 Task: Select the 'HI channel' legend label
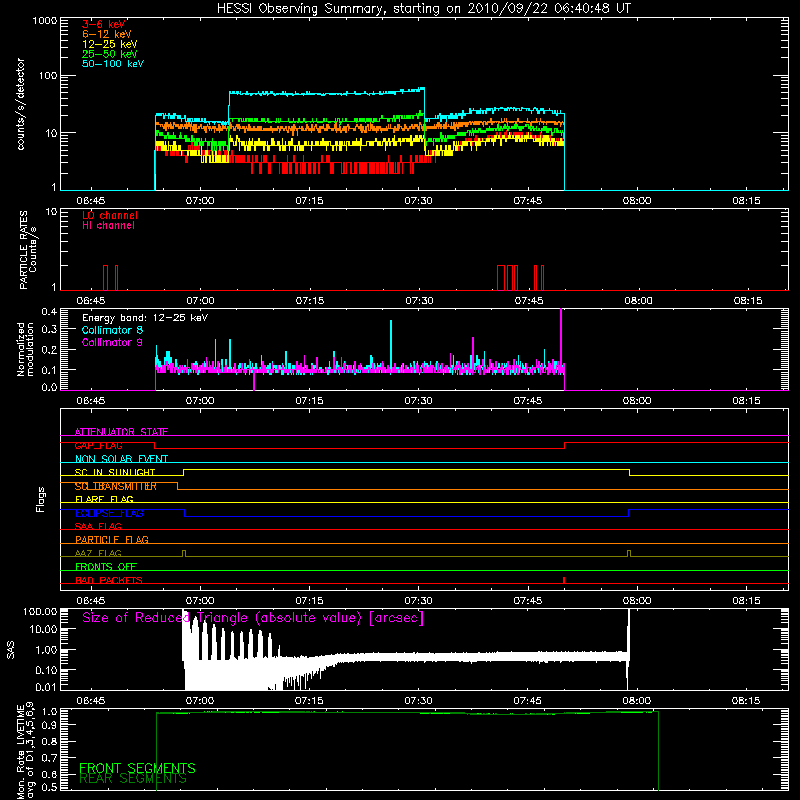(108, 226)
